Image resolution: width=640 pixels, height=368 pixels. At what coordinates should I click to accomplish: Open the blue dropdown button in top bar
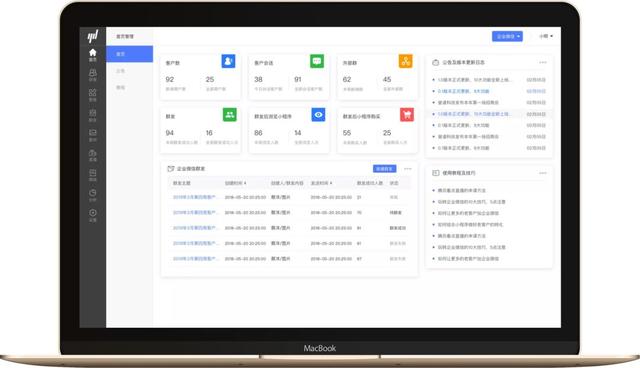coord(507,36)
